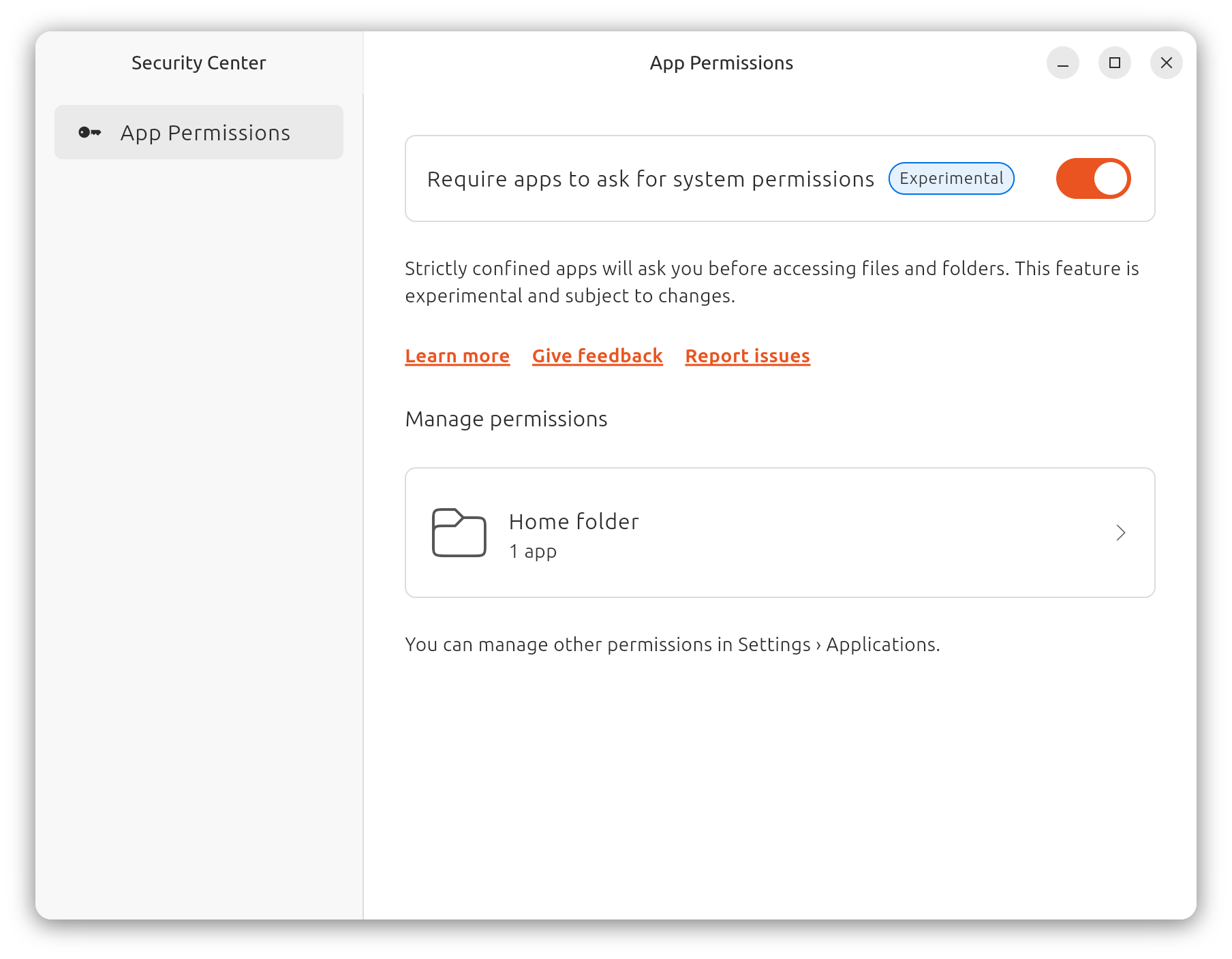Screen dimensions: 1232x959
Task: Open Home folder details via the chevron
Action: (1121, 533)
